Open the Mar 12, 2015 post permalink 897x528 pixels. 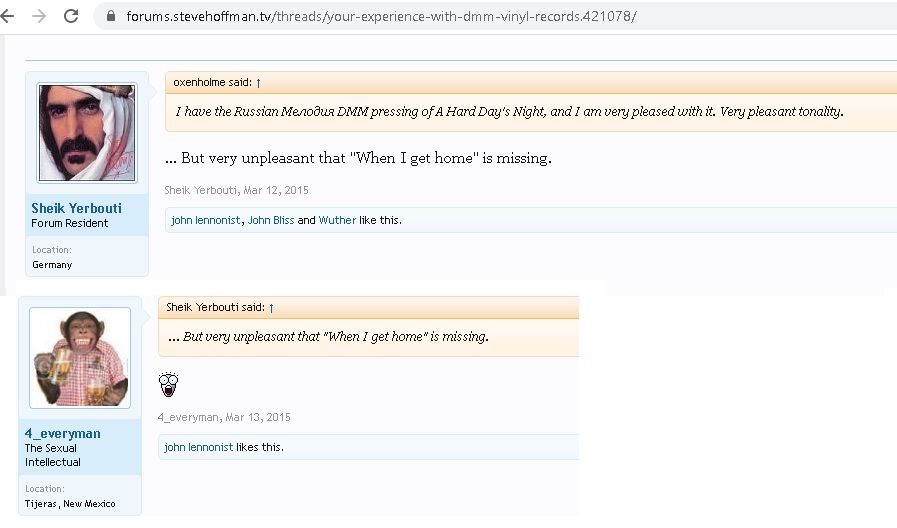(276, 190)
